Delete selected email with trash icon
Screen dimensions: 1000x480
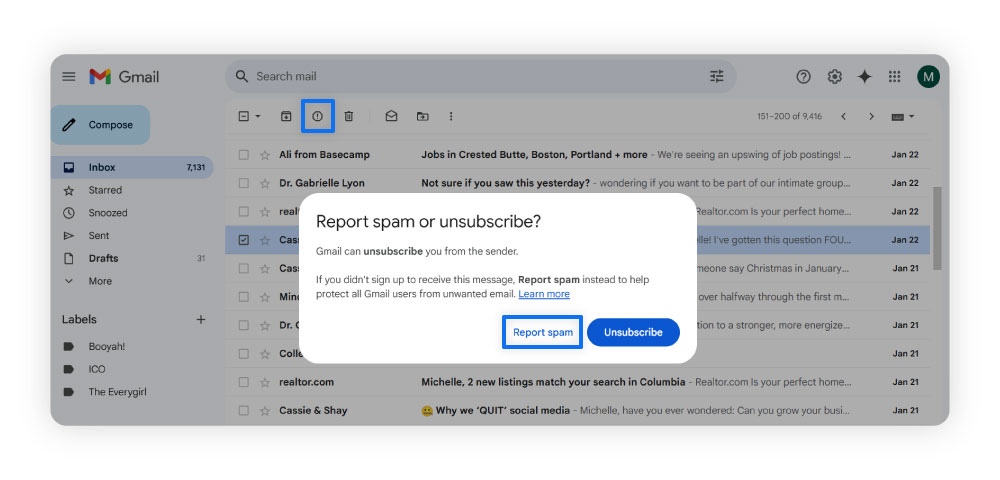pyautogui.click(x=349, y=116)
